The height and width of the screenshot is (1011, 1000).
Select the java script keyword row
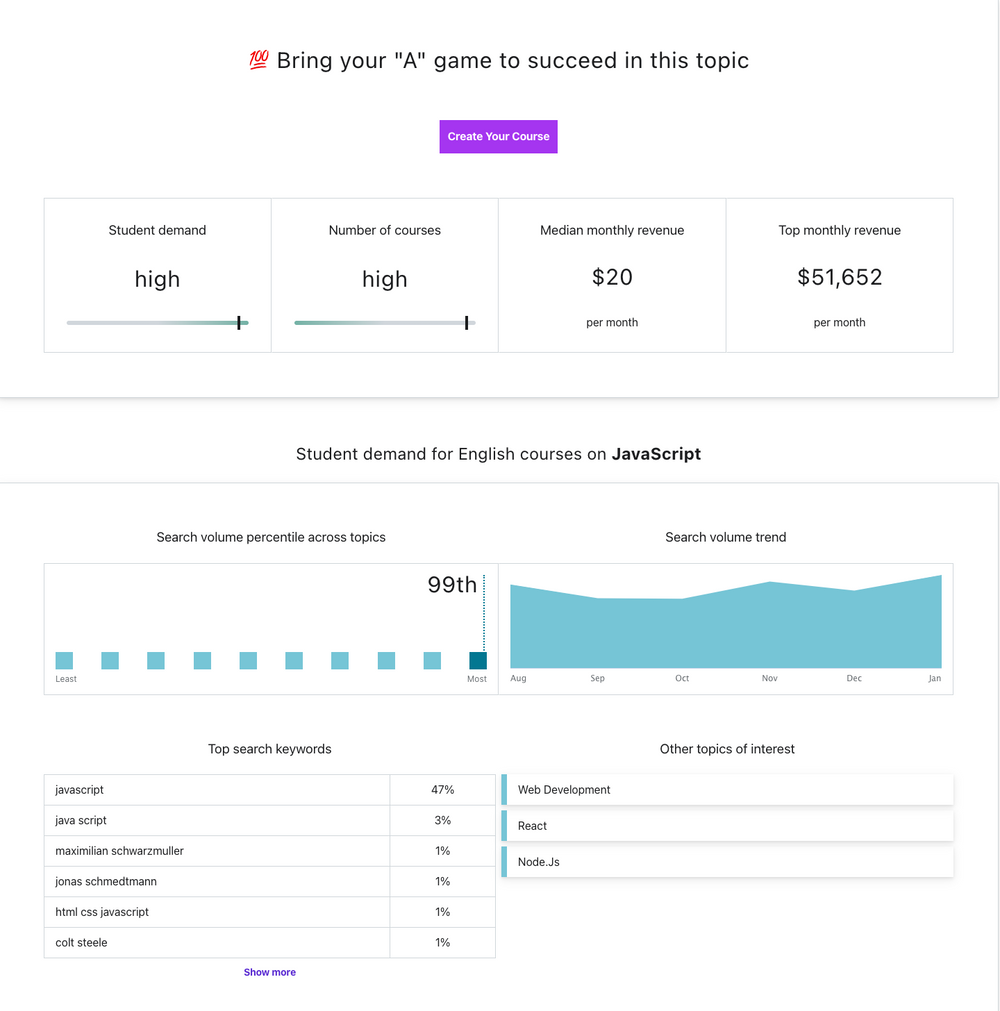[216, 820]
